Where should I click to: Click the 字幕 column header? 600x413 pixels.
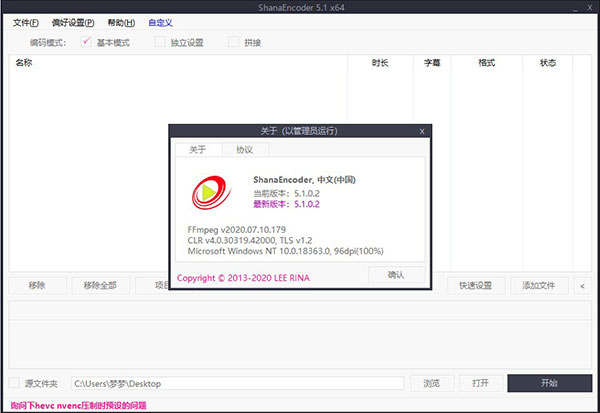[x=432, y=63]
